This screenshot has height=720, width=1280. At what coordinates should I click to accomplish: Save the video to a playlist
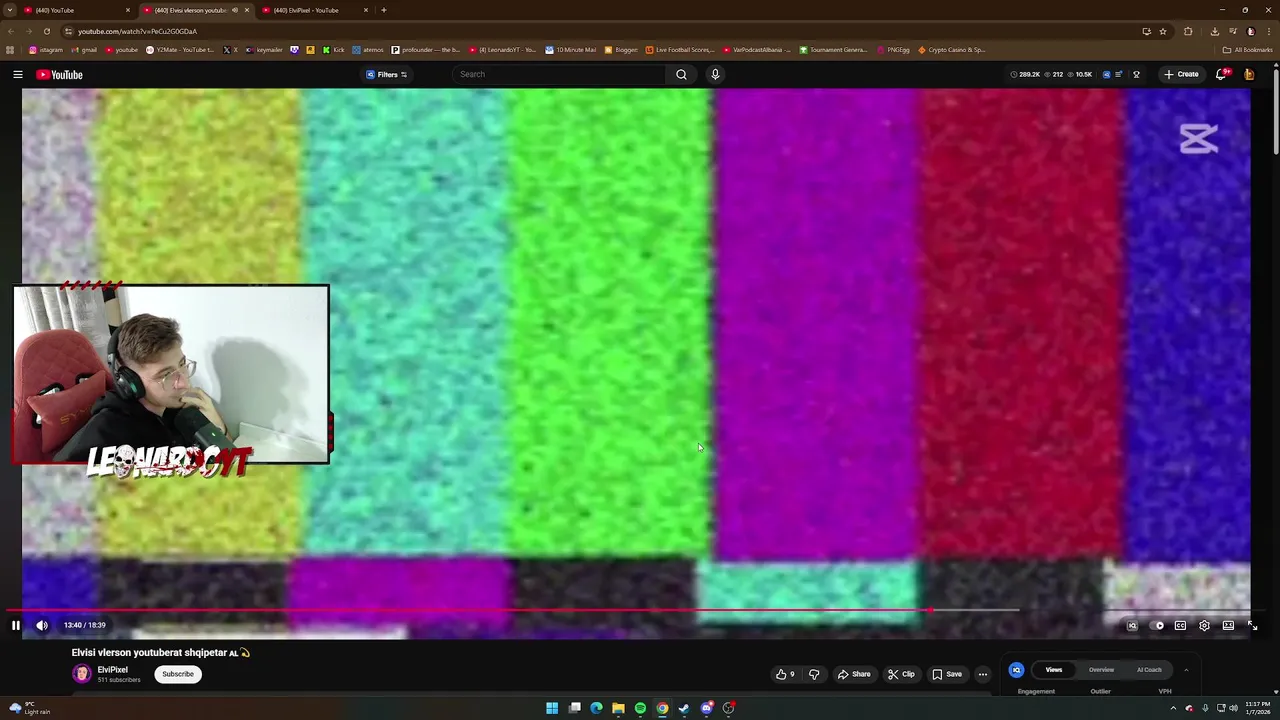tap(948, 674)
